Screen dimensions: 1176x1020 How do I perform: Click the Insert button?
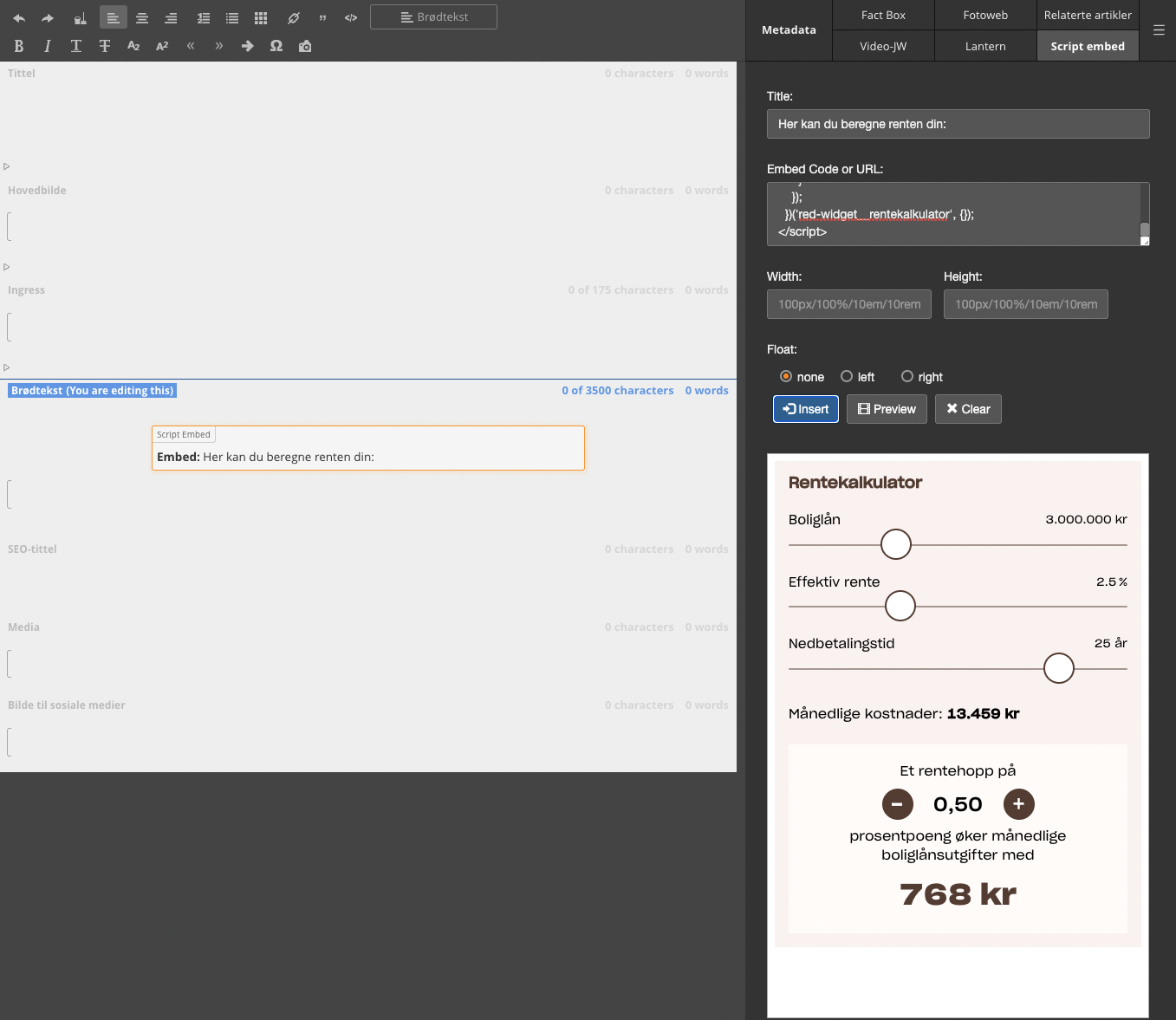point(806,409)
